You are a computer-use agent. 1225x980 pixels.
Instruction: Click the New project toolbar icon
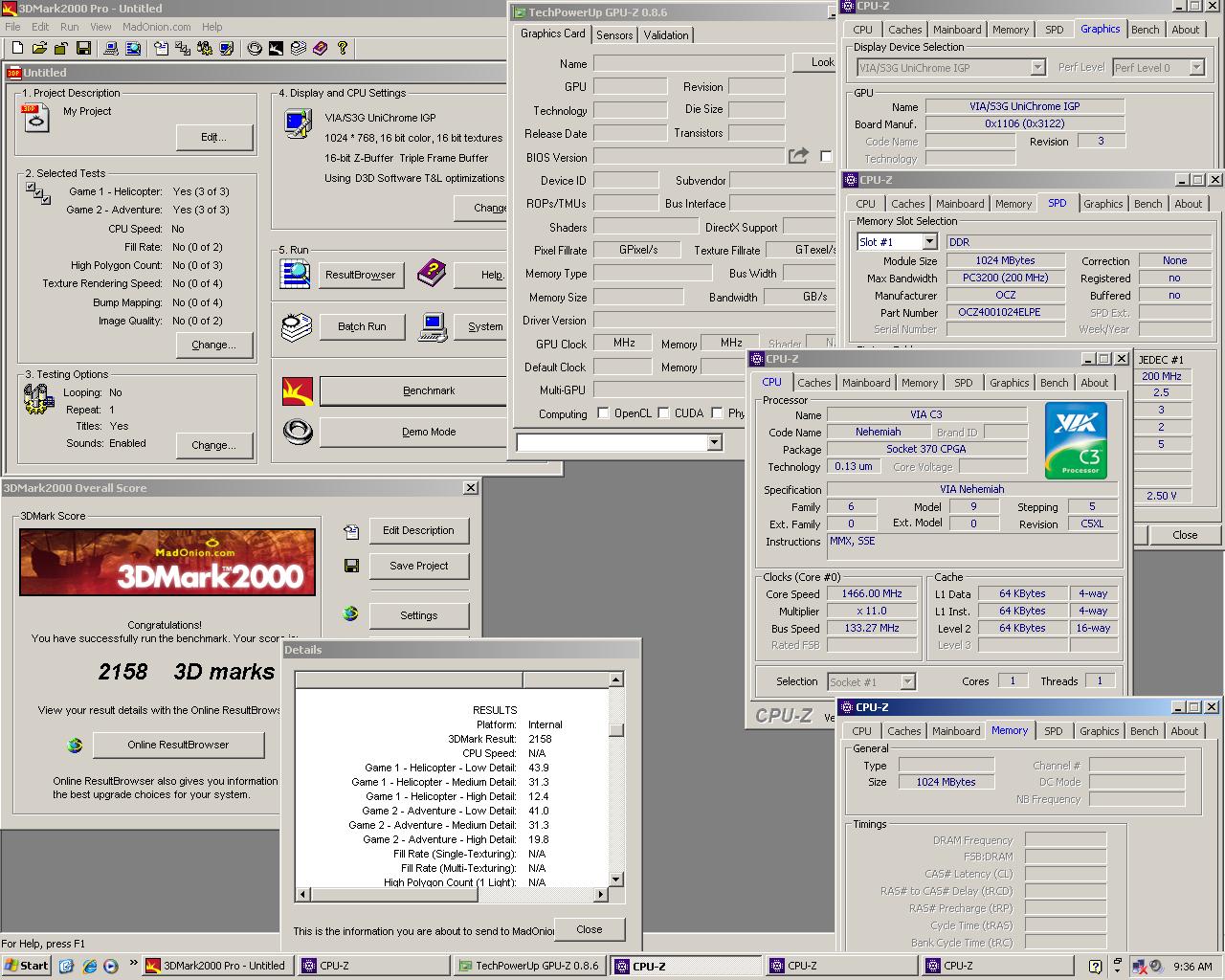click(x=17, y=48)
